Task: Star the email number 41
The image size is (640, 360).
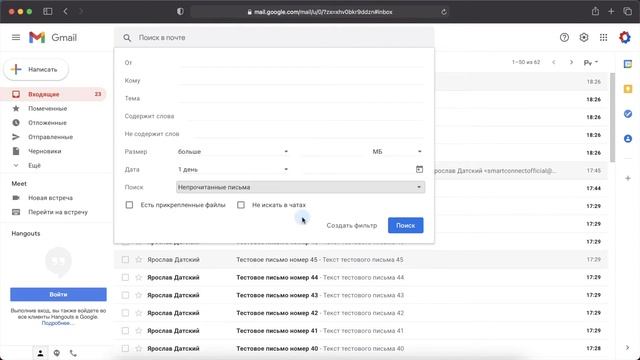Action: (139, 331)
